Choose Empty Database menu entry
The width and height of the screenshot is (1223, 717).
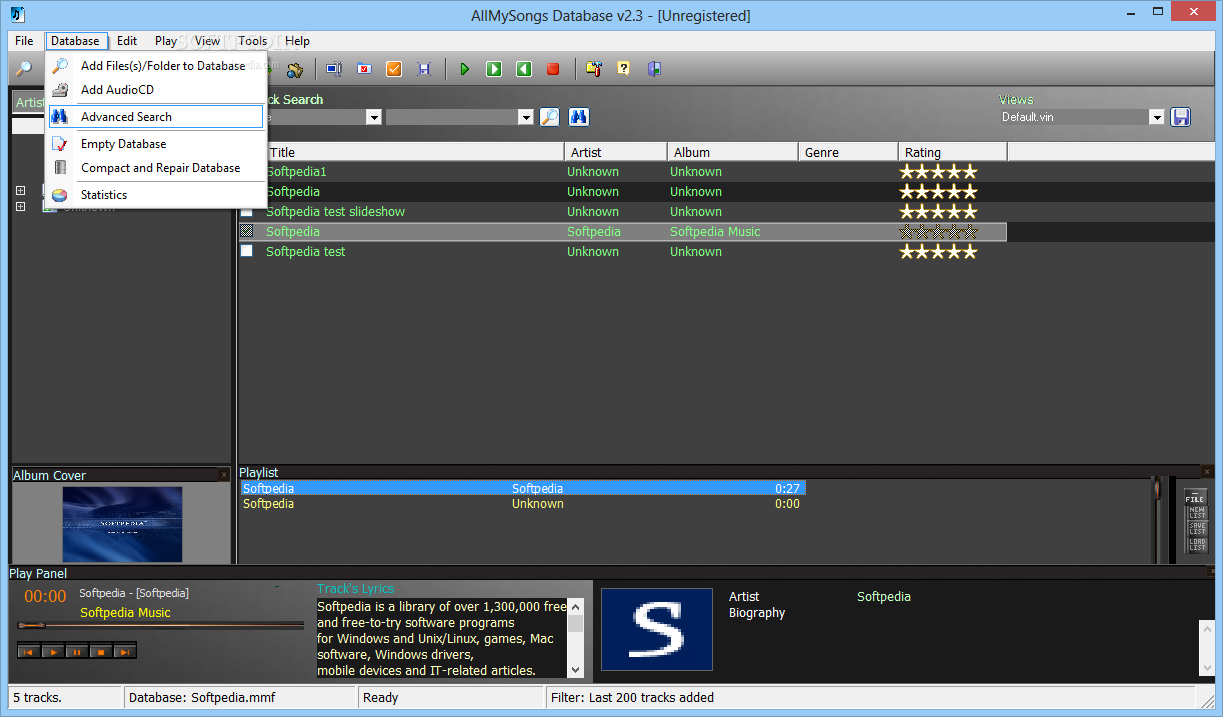pyautogui.click(x=156, y=144)
